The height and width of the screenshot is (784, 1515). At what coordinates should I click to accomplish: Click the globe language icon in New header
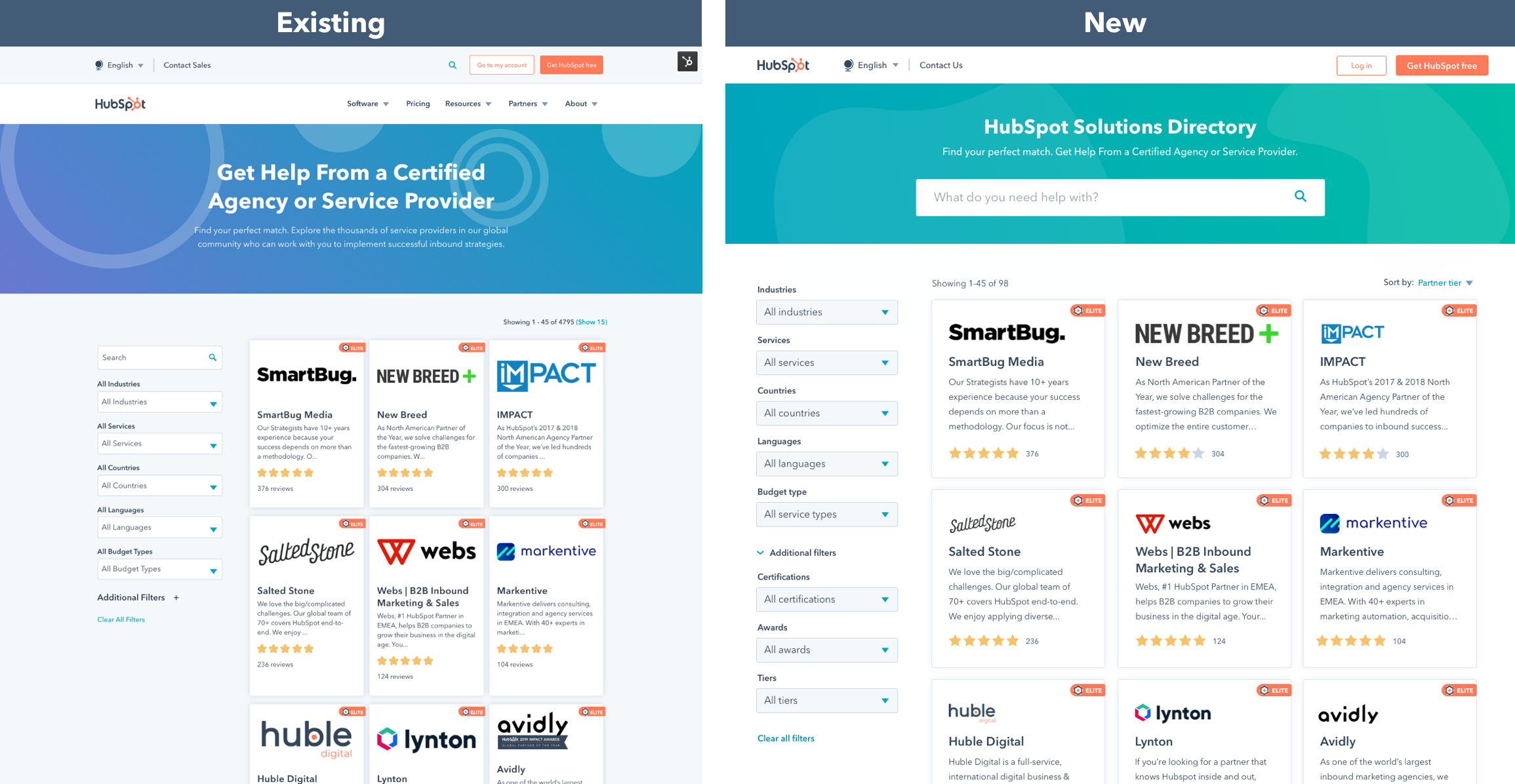pos(848,65)
